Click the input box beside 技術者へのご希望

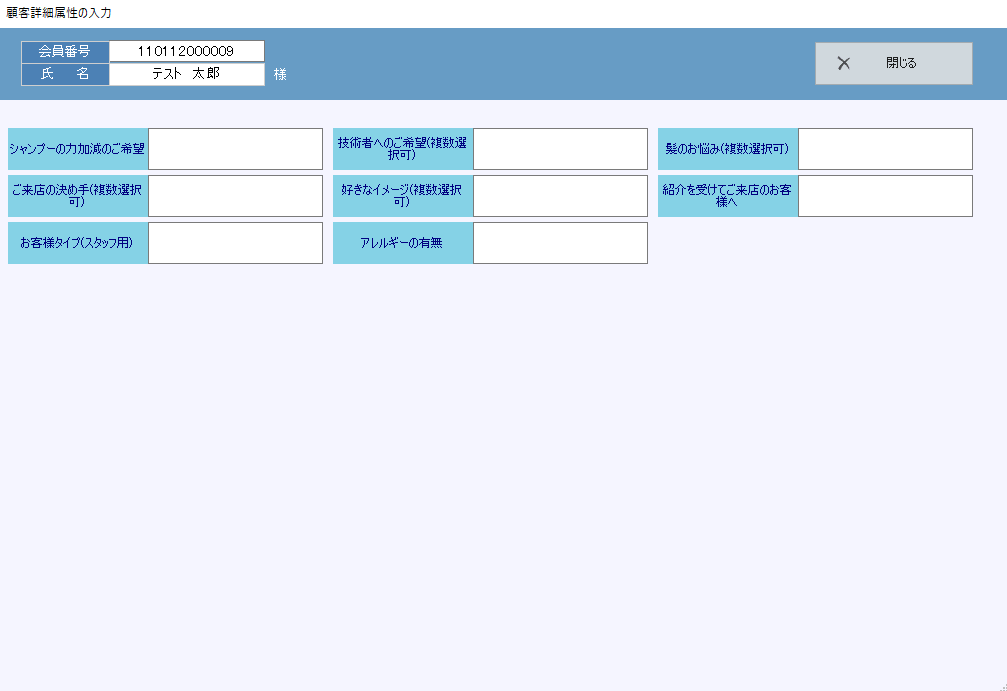click(560, 149)
